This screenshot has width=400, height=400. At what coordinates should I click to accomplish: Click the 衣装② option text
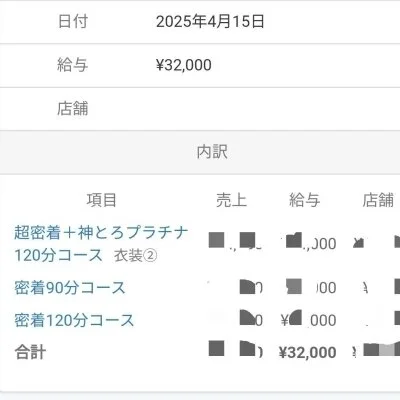click(x=136, y=256)
